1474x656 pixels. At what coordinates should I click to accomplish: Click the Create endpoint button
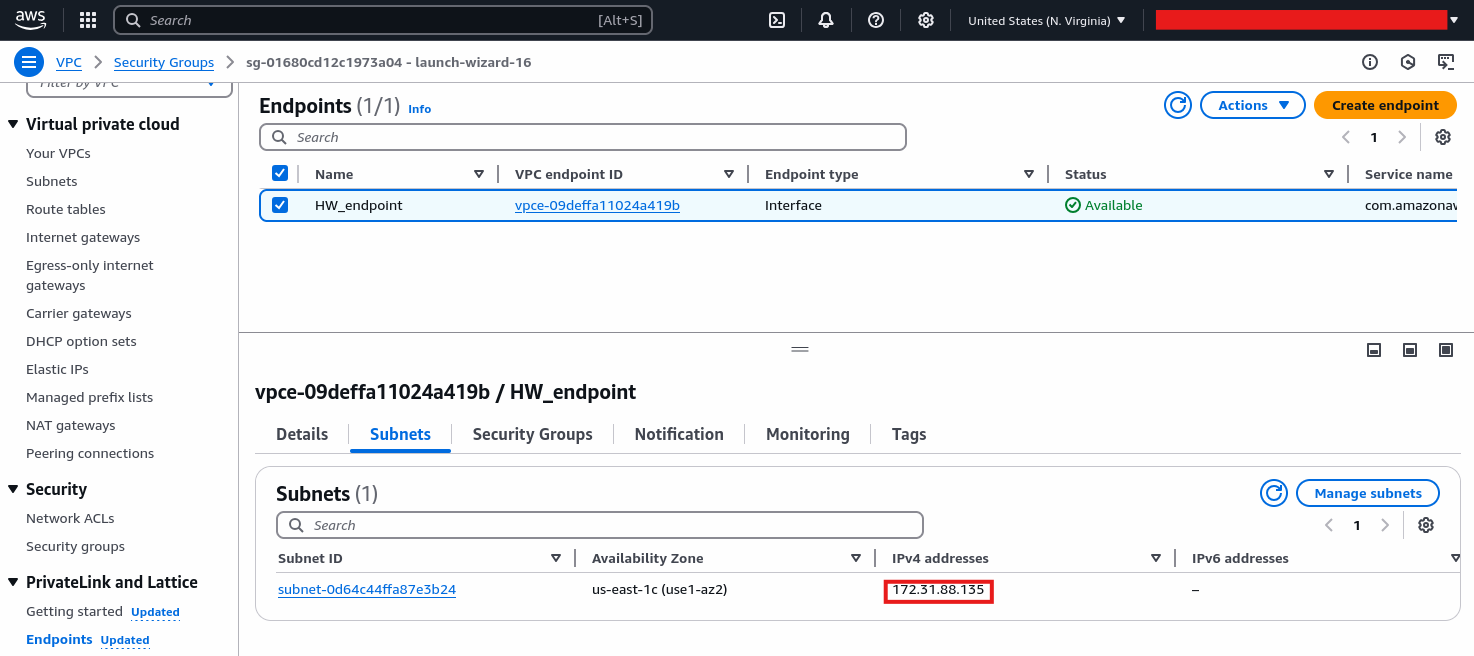1385,104
